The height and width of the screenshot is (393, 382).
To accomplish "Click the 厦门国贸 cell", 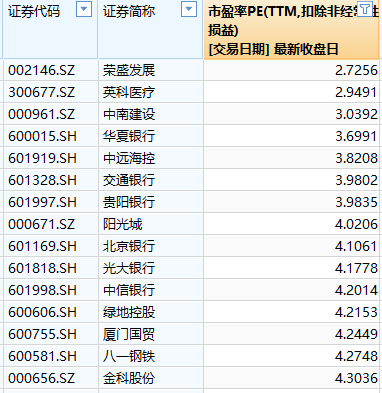I will [151, 334].
